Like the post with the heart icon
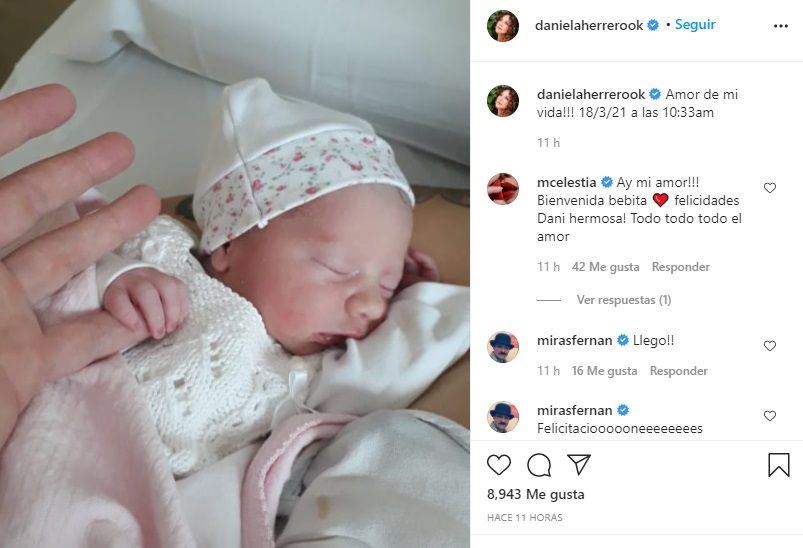 [499, 465]
